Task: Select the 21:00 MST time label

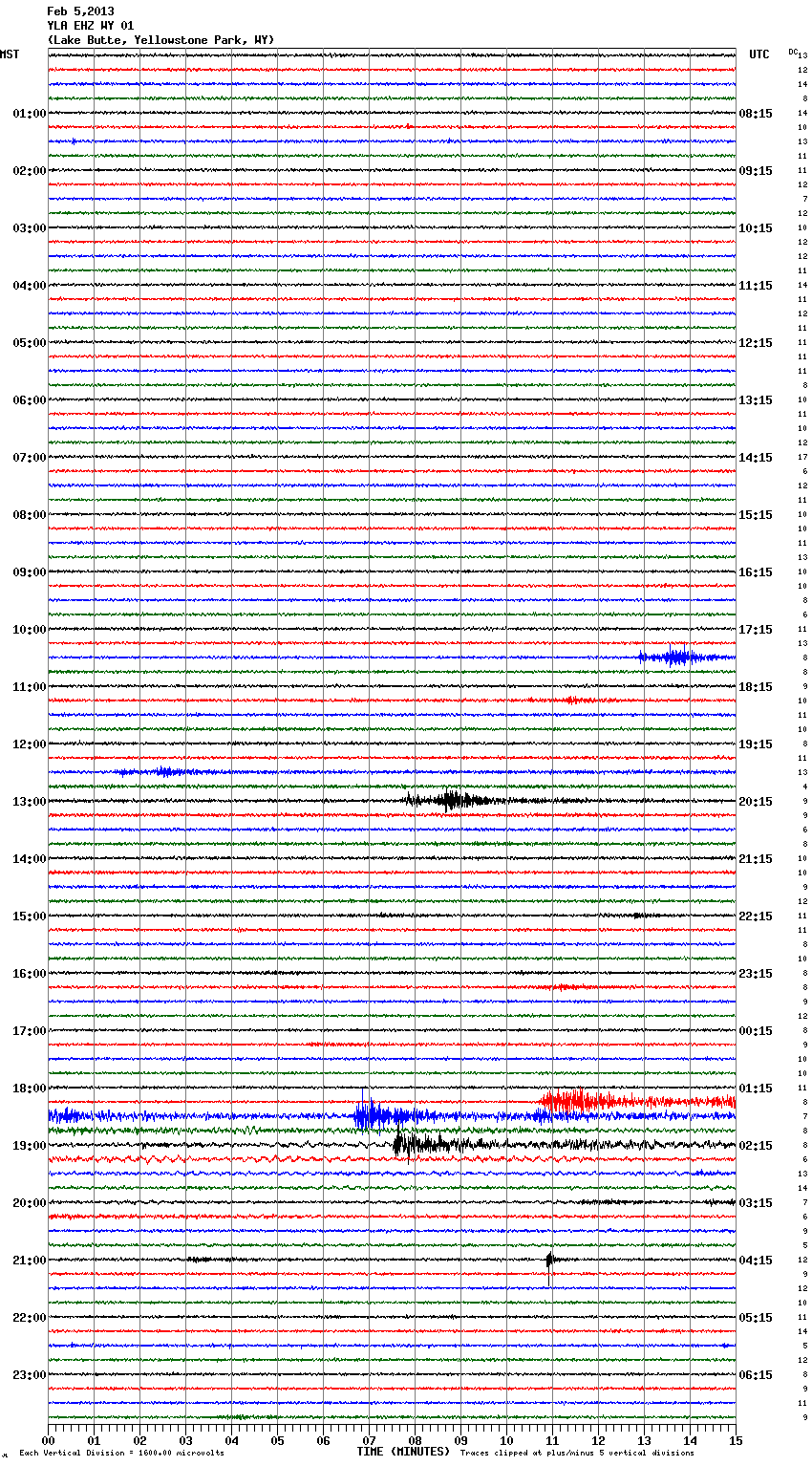Action: (30, 1261)
